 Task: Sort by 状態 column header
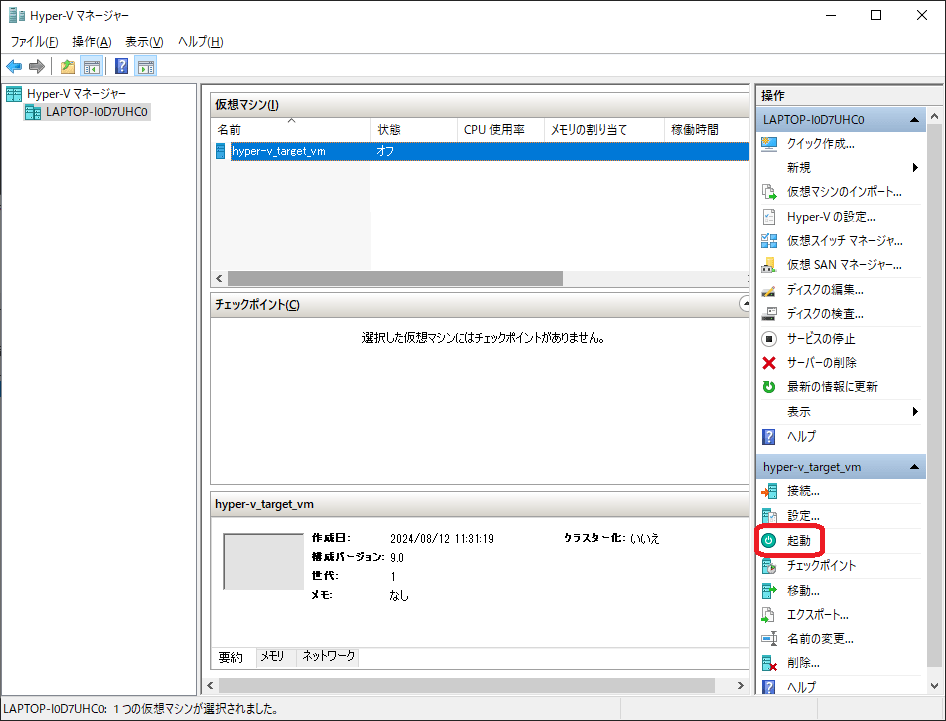[414, 130]
